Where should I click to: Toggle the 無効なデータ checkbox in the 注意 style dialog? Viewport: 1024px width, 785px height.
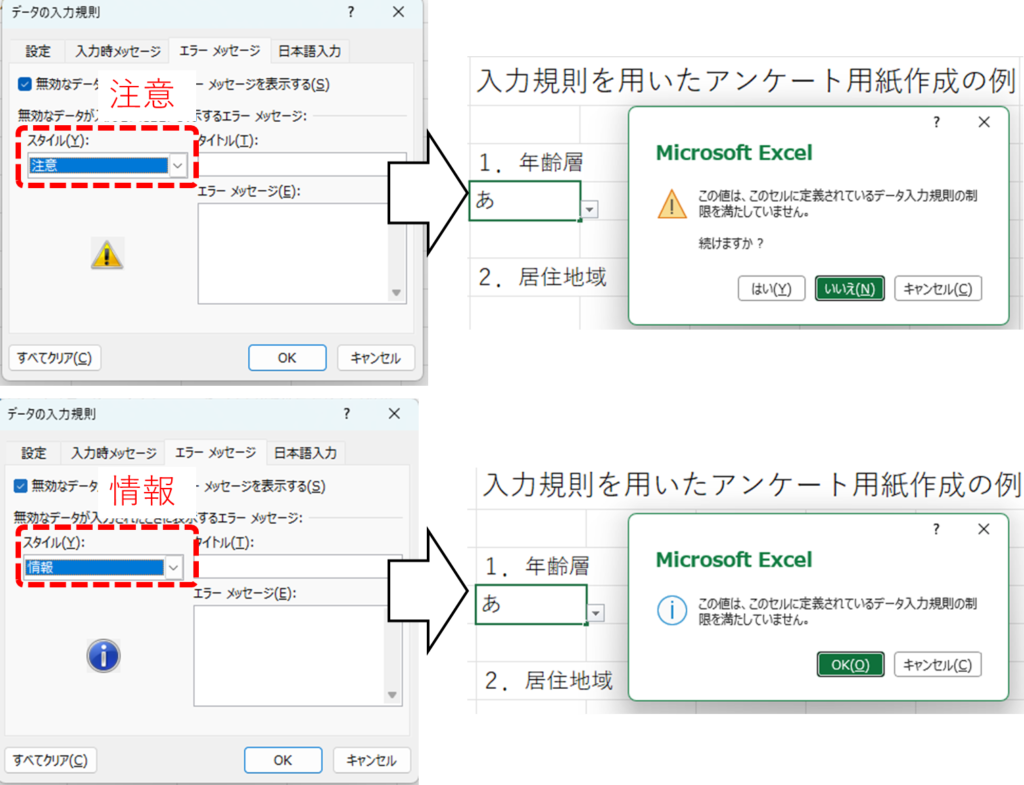pyautogui.click(x=25, y=85)
